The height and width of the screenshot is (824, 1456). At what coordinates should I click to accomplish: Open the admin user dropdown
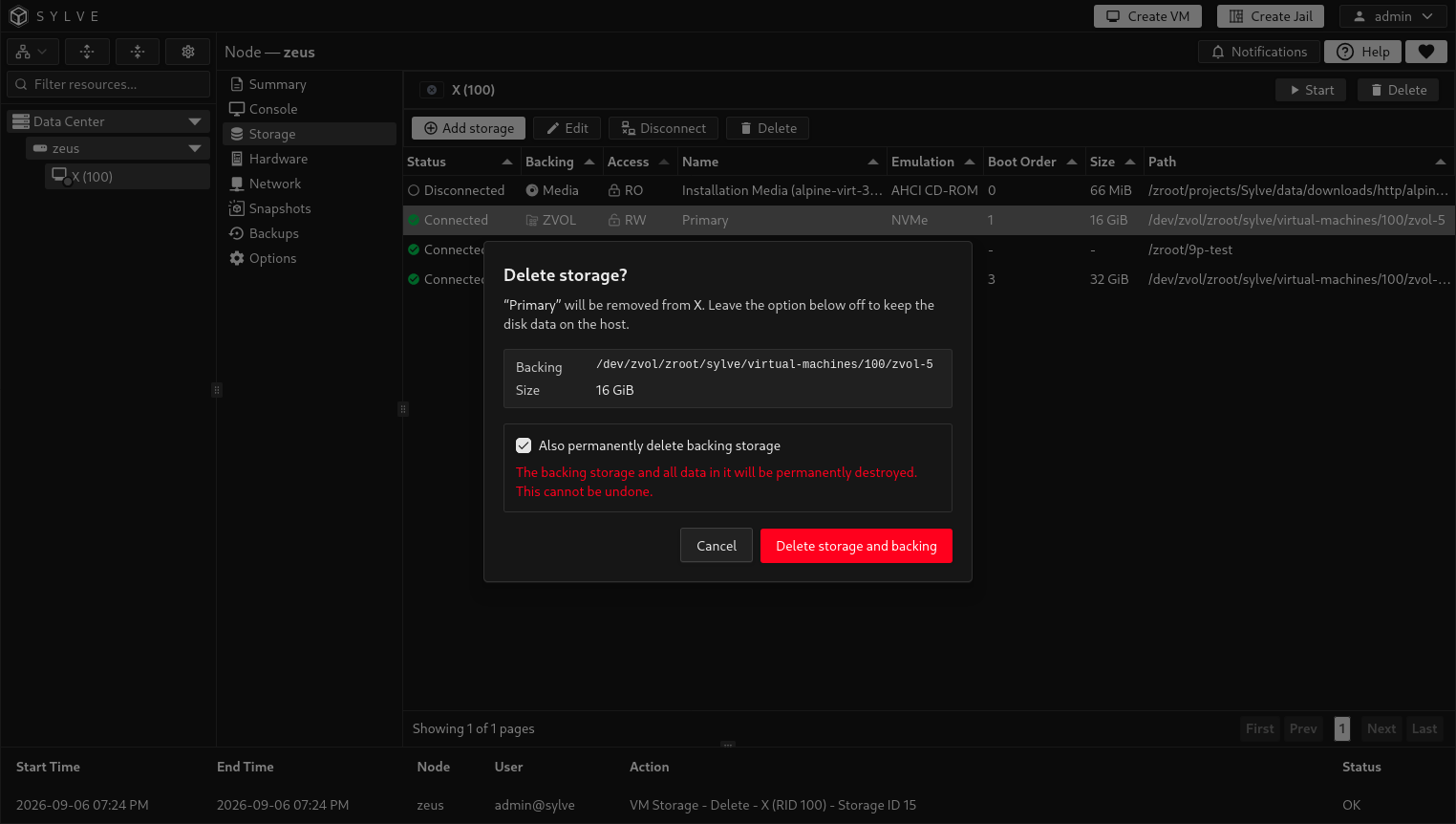click(x=1393, y=16)
